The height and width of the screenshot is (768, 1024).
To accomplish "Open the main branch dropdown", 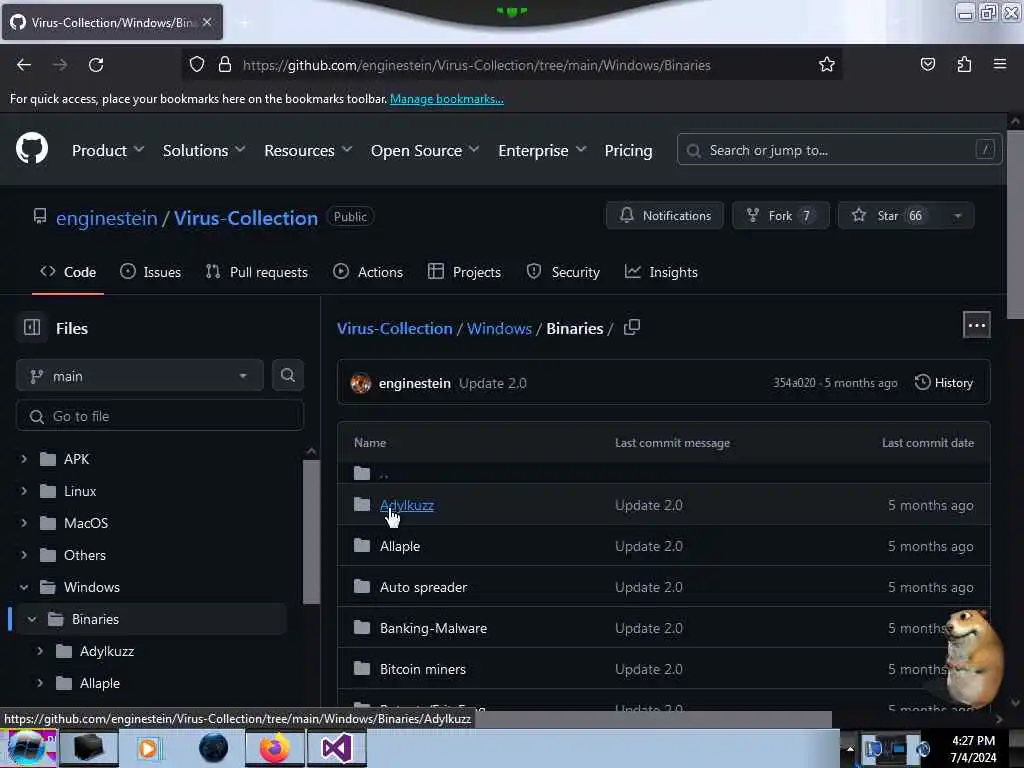I will [x=140, y=376].
